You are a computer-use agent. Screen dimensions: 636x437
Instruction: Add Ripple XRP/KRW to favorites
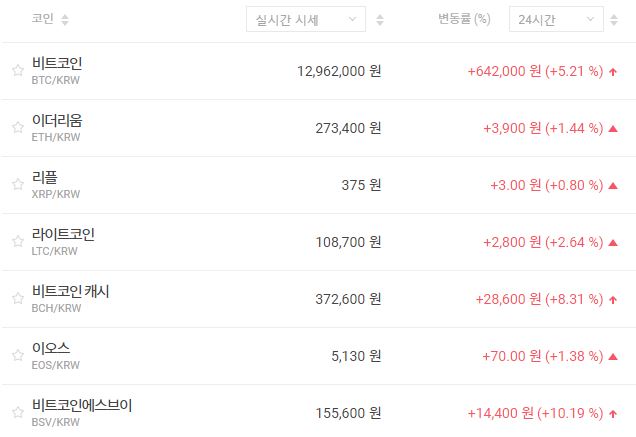[17, 185]
